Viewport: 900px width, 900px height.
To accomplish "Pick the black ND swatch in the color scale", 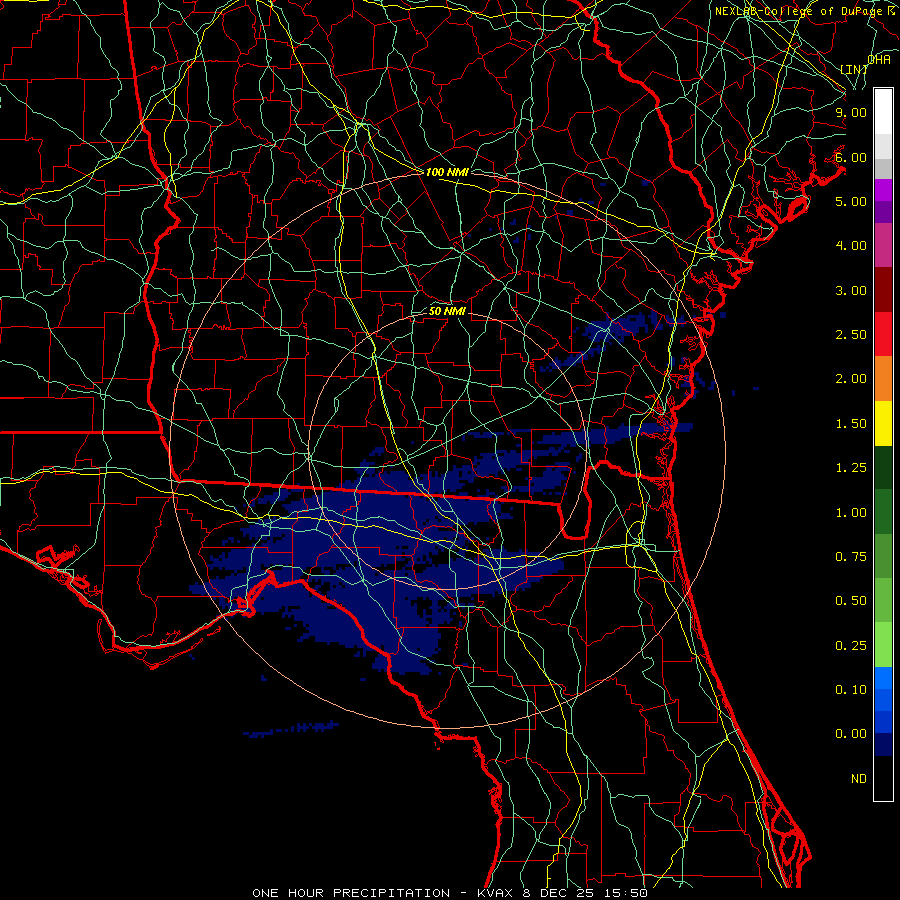I will [883, 778].
